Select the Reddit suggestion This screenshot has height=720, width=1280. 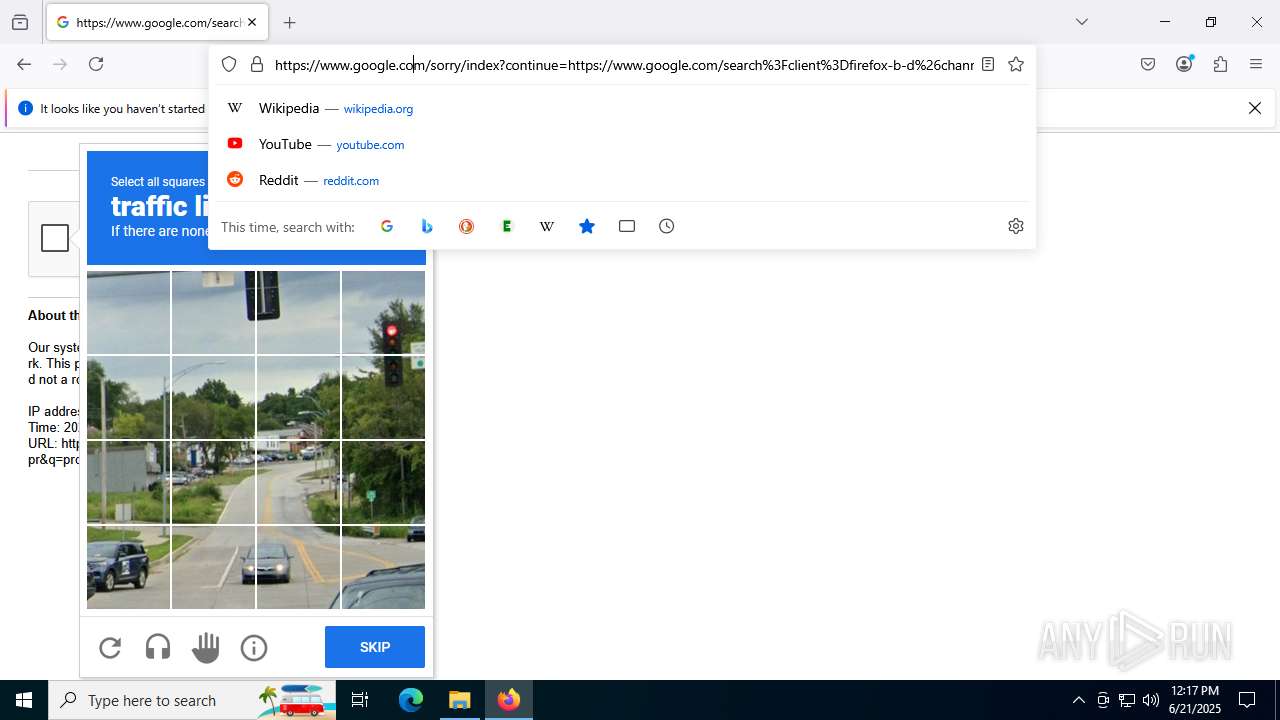click(x=622, y=180)
